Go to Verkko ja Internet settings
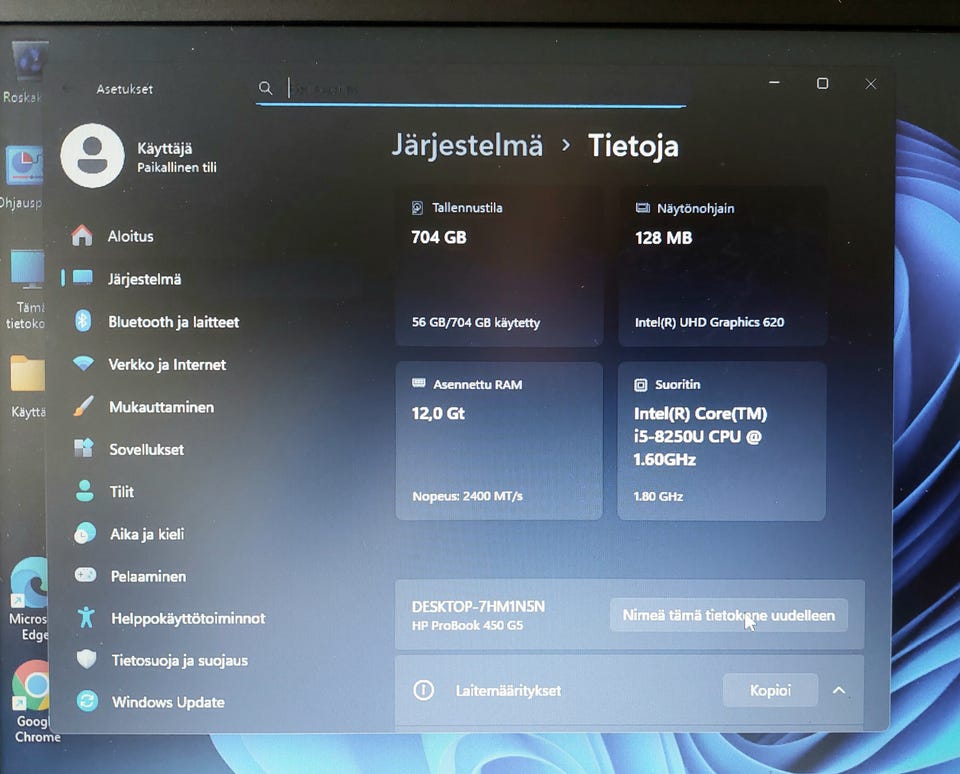Image resolution: width=960 pixels, height=774 pixels. coord(165,365)
